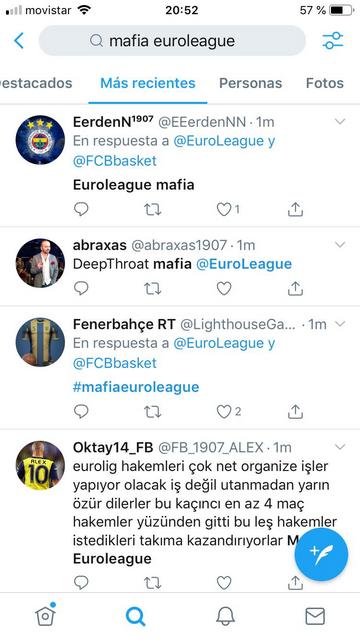
Task: Share the Oktay14_FB tweet
Action: pyautogui.click(x=295, y=582)
